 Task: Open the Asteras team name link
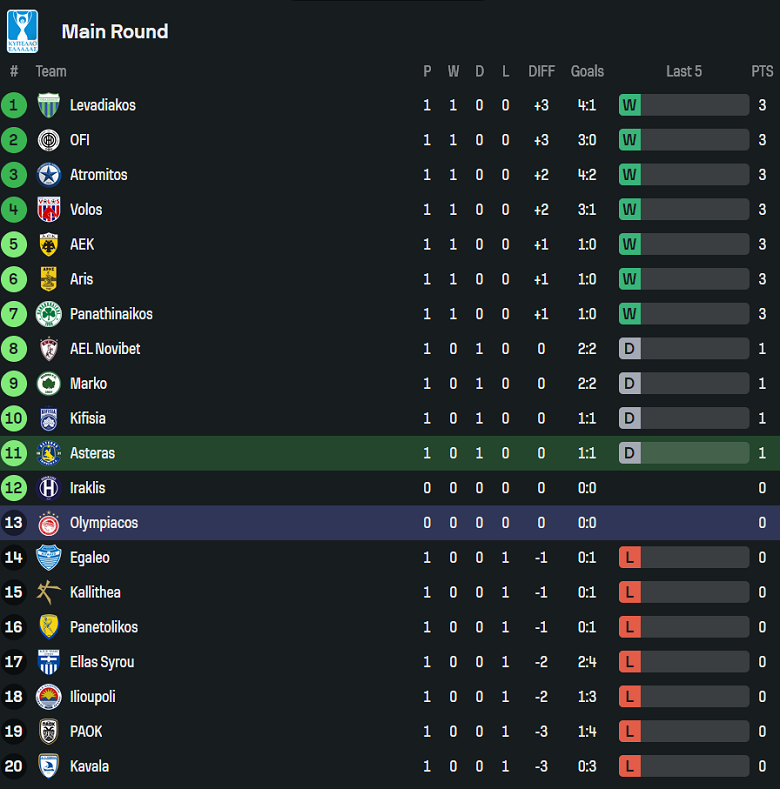92,453
